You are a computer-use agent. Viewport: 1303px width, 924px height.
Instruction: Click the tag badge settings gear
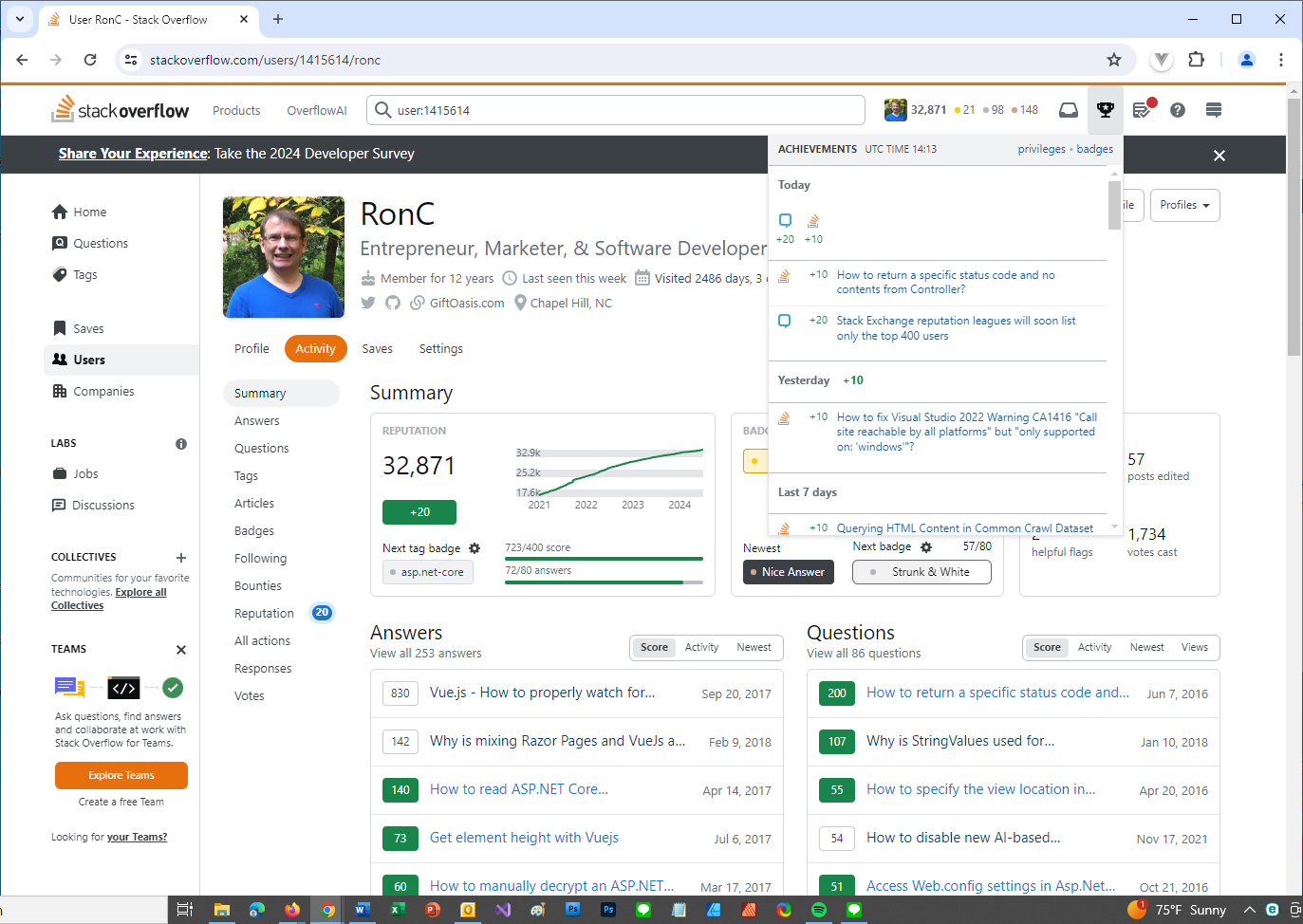475,548
